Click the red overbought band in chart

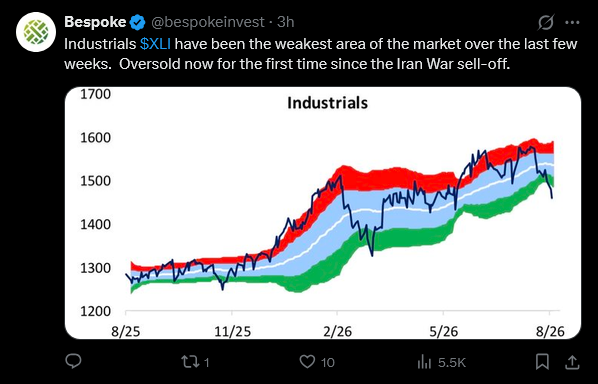397,178
